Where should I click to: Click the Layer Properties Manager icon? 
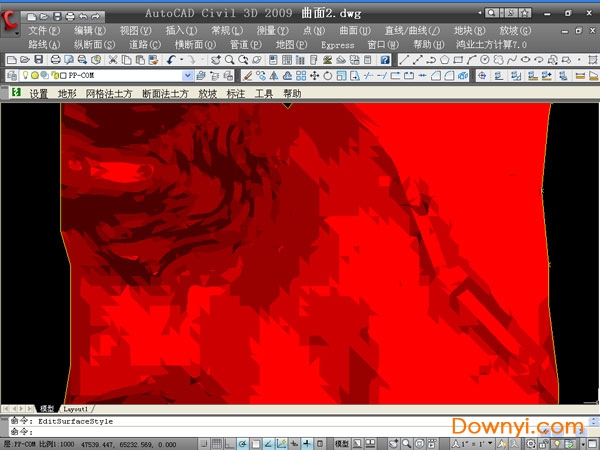click(x=10, y=76)
